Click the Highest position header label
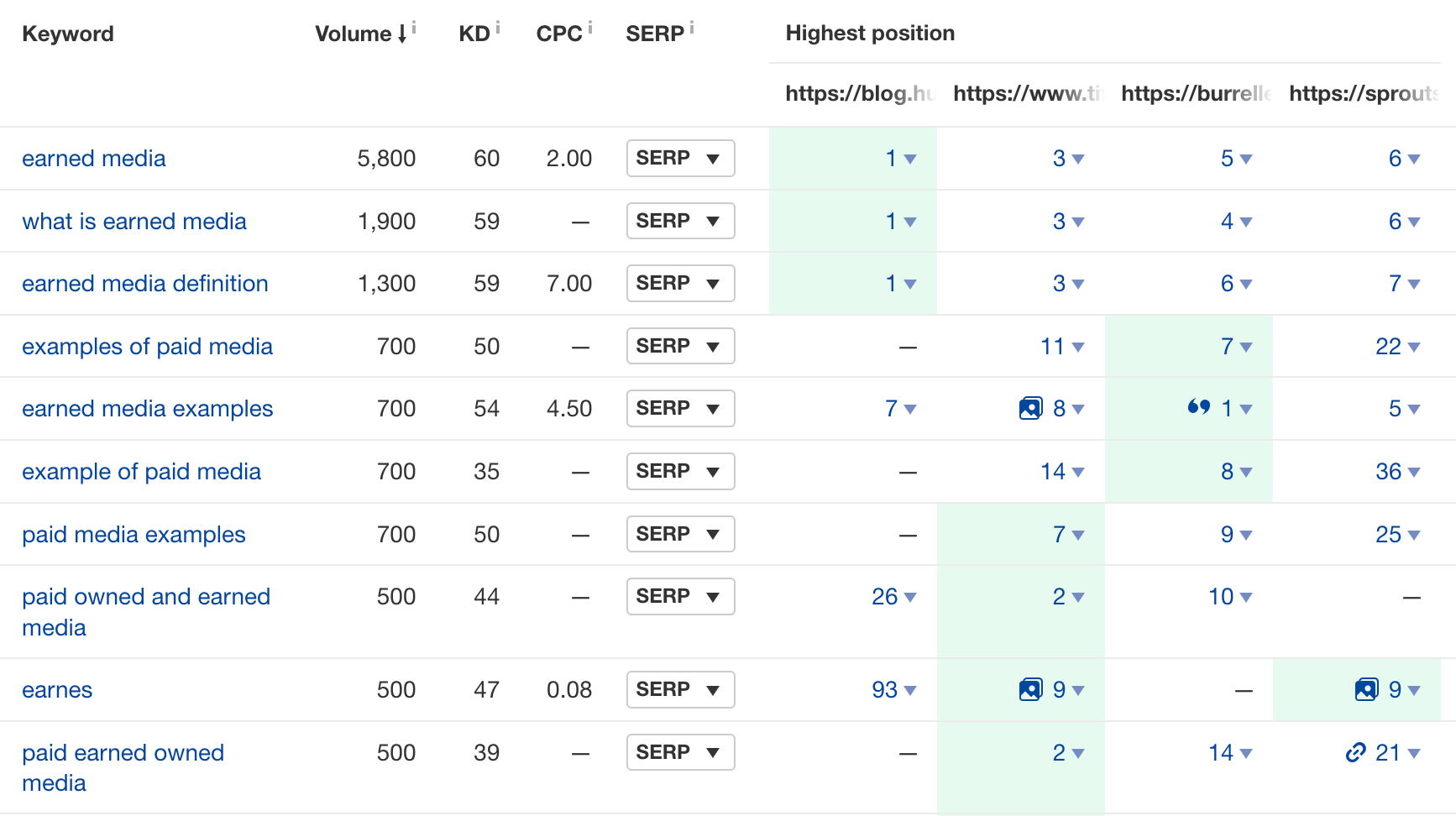The width and height of the screenshot is (1456, 816). pyautogui.click(x=870, y=33)
